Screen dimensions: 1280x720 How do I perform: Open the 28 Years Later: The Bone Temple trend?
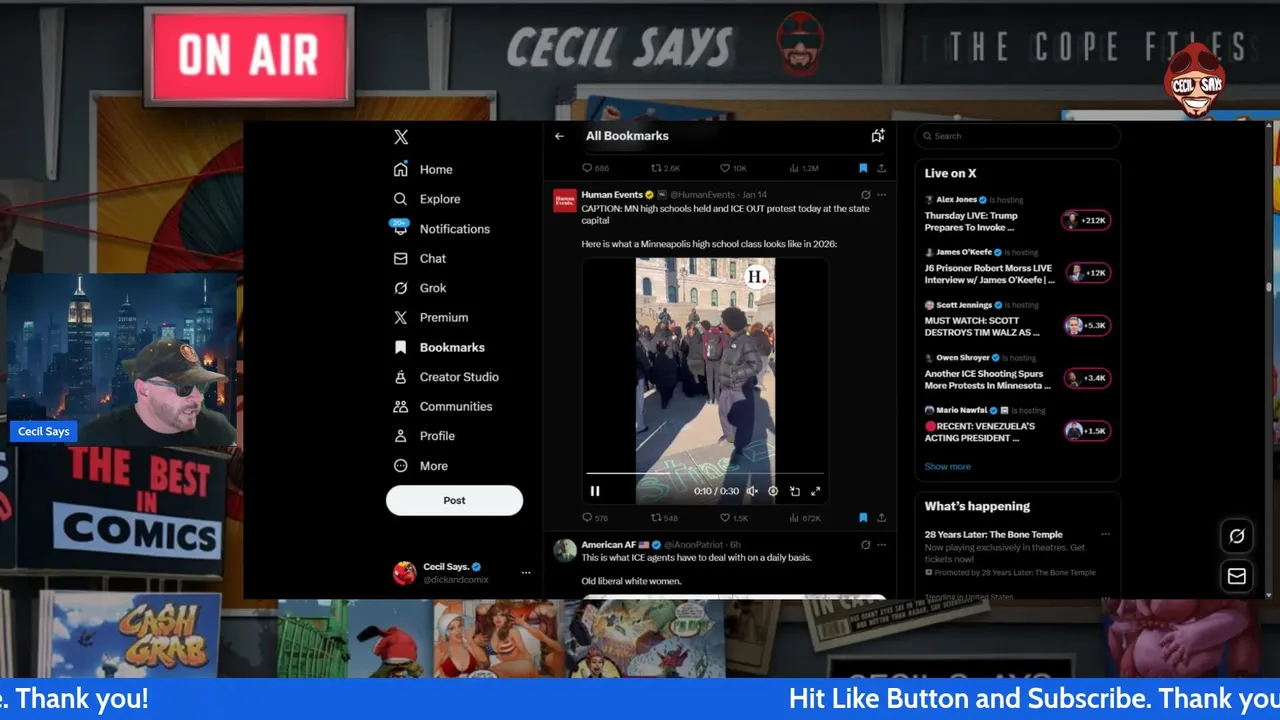(993, 534)
